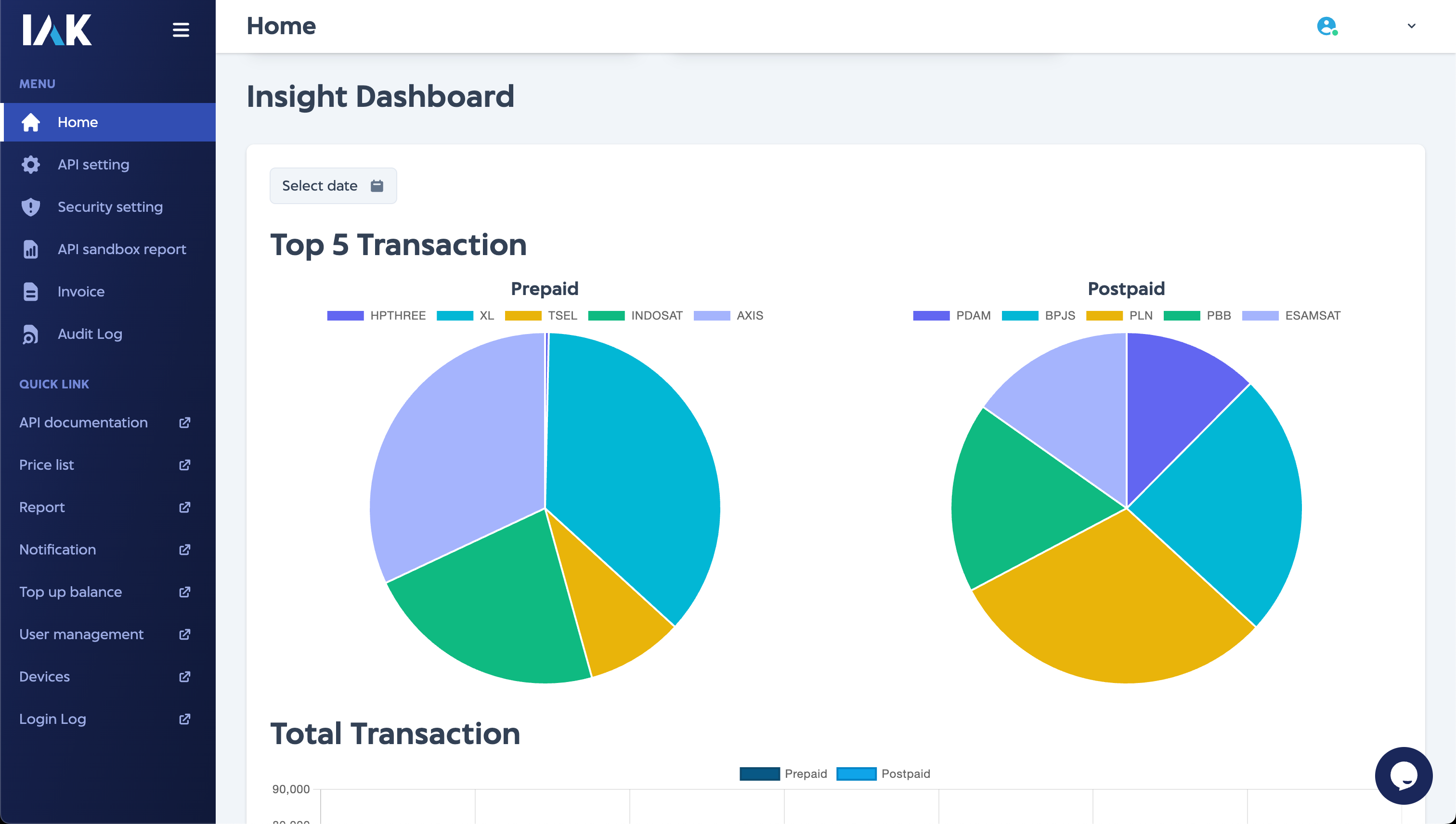Open the Invoice menu item

[x=108, y=292]
